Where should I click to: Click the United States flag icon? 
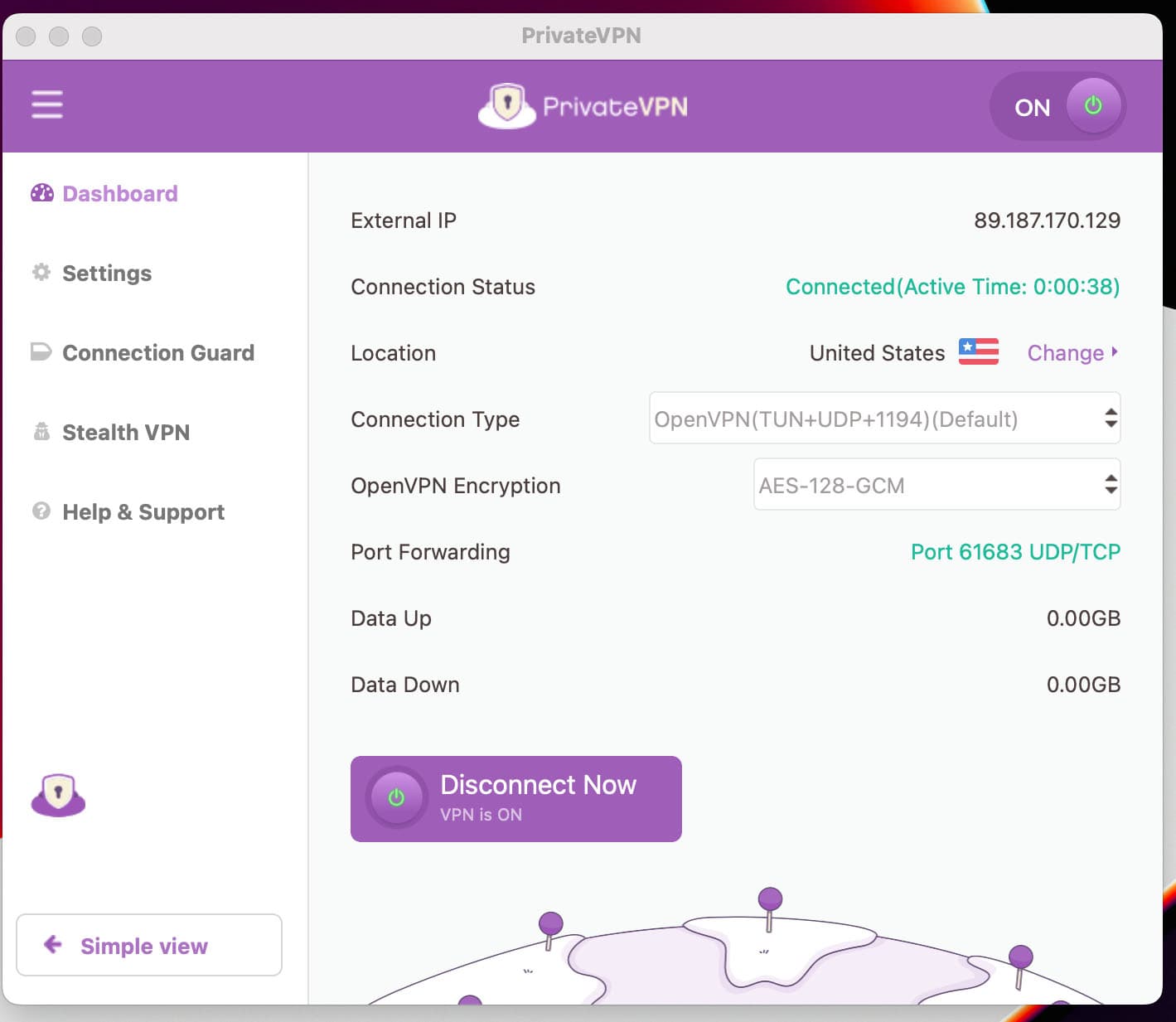click(978, 352)
